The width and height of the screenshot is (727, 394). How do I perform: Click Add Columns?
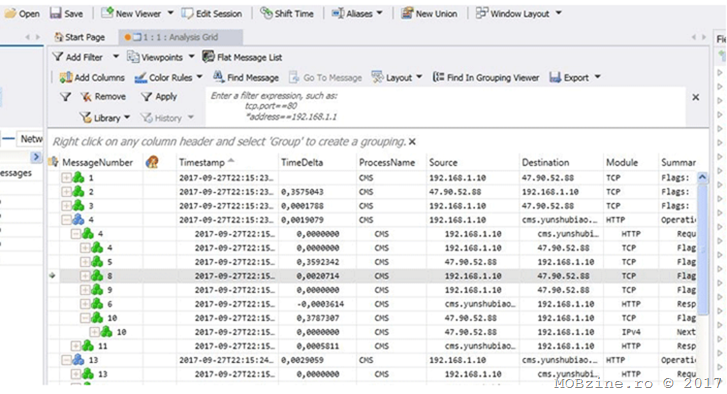click(x=92, y=77)
